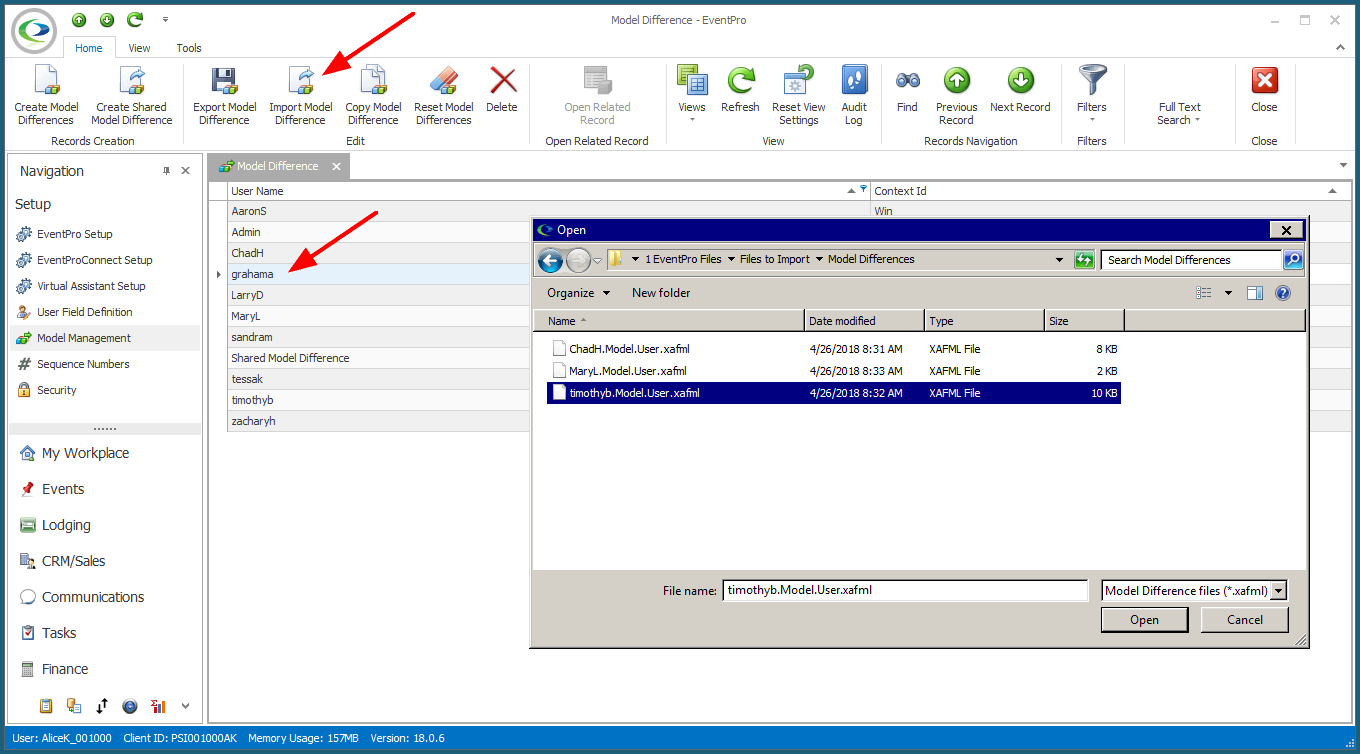Click Search Model Differences field
The width and height of the screenshot is (1360, 754).
point(1192,260)
